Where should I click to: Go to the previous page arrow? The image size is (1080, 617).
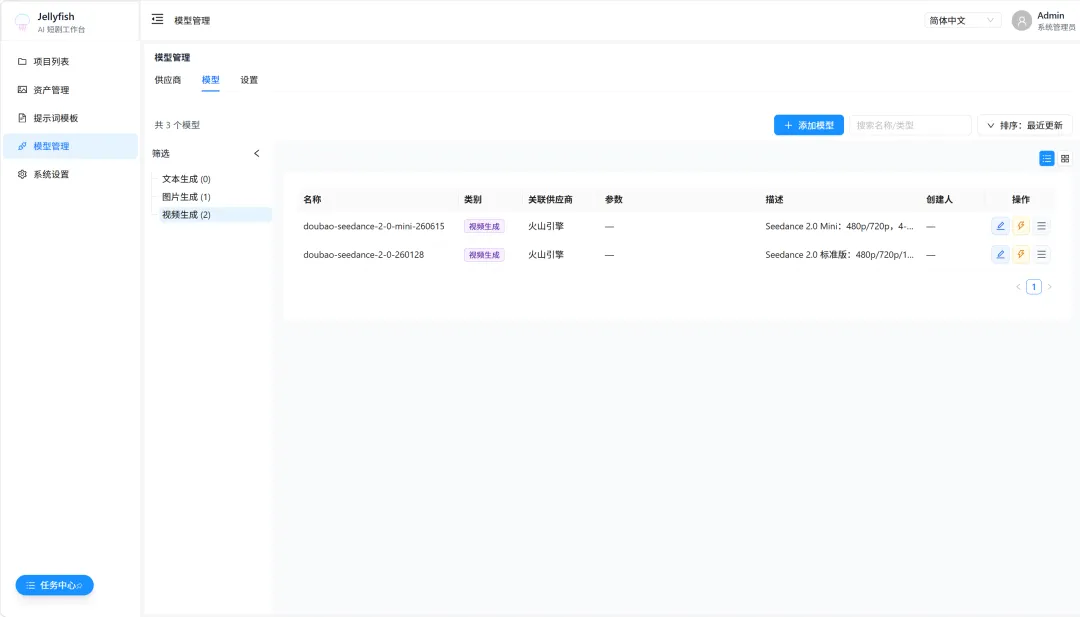(1018, 286)
